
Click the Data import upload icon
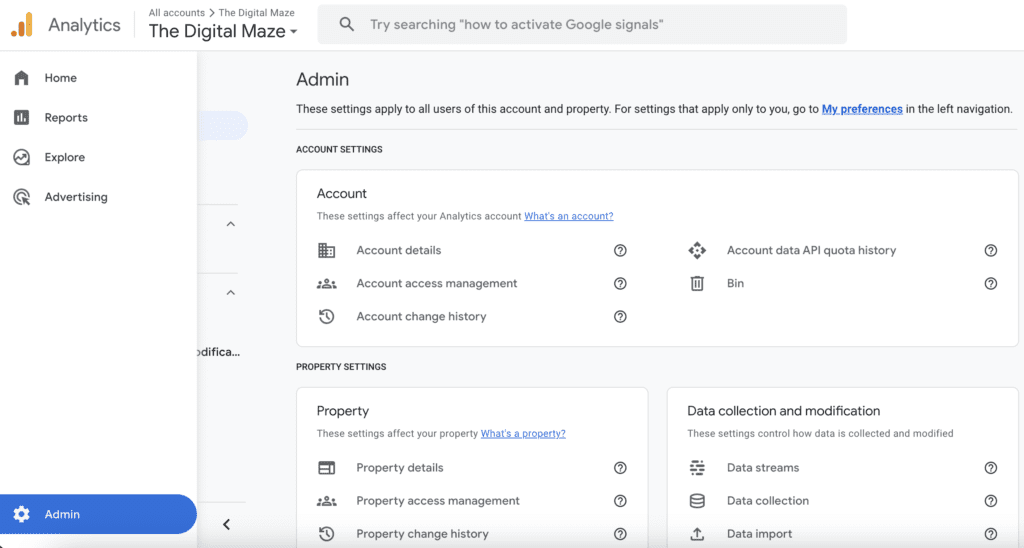click(x=697, y=534)
